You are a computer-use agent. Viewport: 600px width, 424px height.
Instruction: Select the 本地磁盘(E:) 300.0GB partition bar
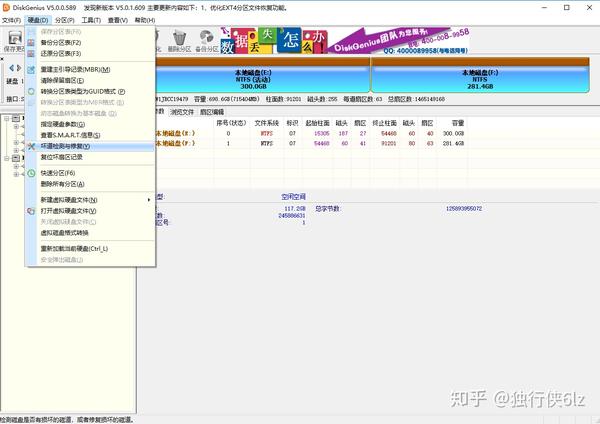(262, 75)
